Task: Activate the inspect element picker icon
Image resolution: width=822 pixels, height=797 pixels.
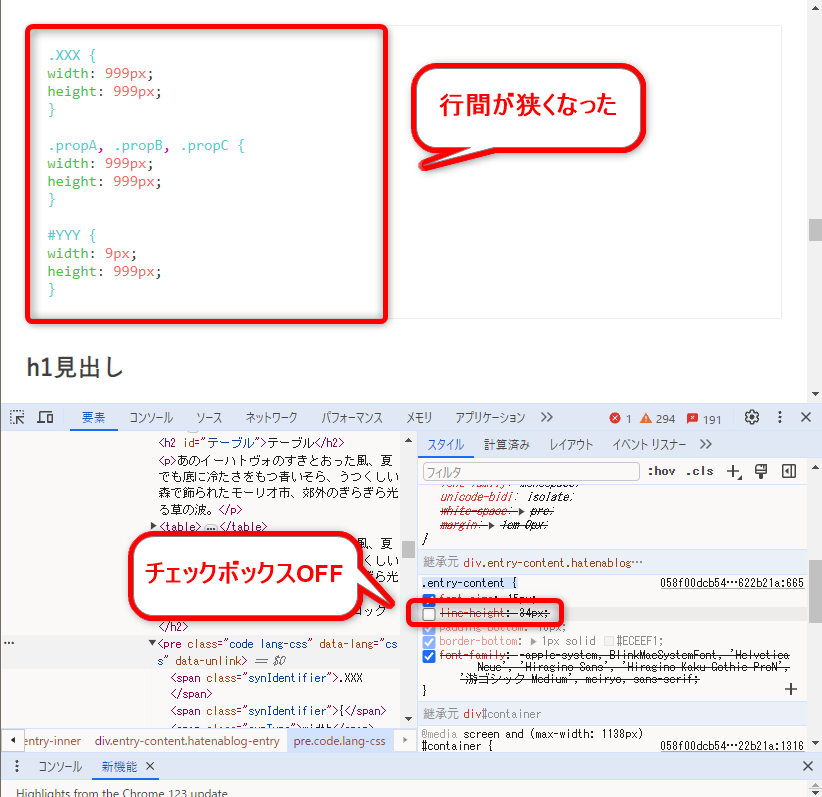Action: tap(17, 417)
